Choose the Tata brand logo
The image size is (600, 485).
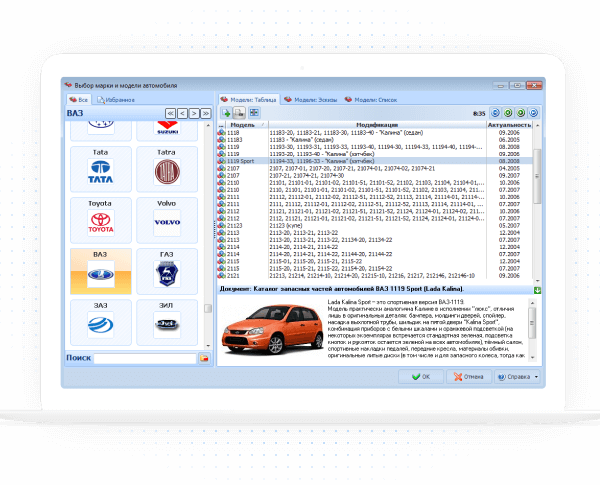pyautogui.click(x=101, y=172)
